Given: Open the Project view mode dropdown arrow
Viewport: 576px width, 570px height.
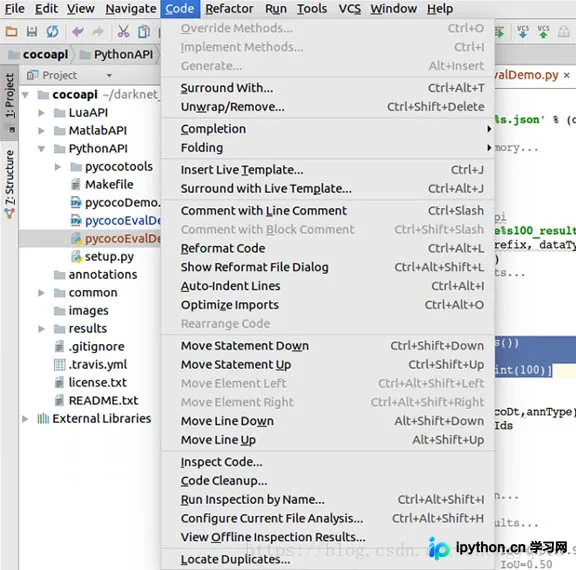Looking at the screenshot, I should (x=109, y=76).
